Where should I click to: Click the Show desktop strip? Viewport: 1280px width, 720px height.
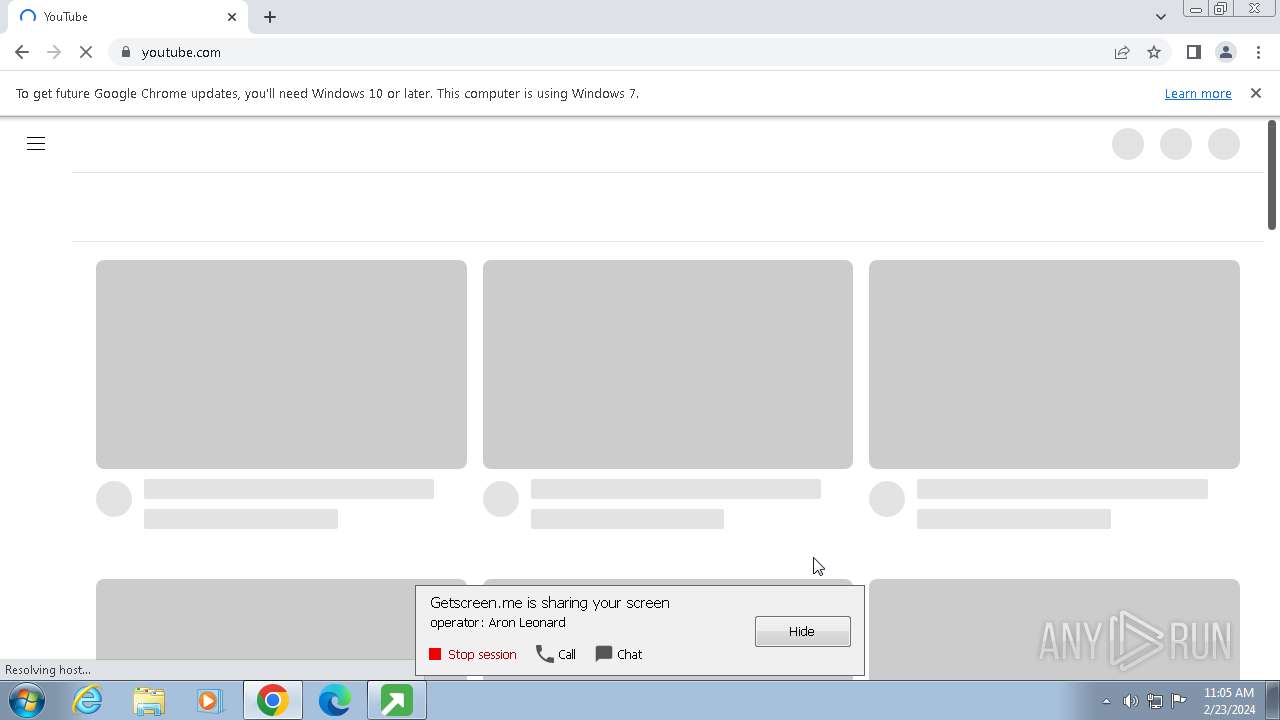(1273, 701)
